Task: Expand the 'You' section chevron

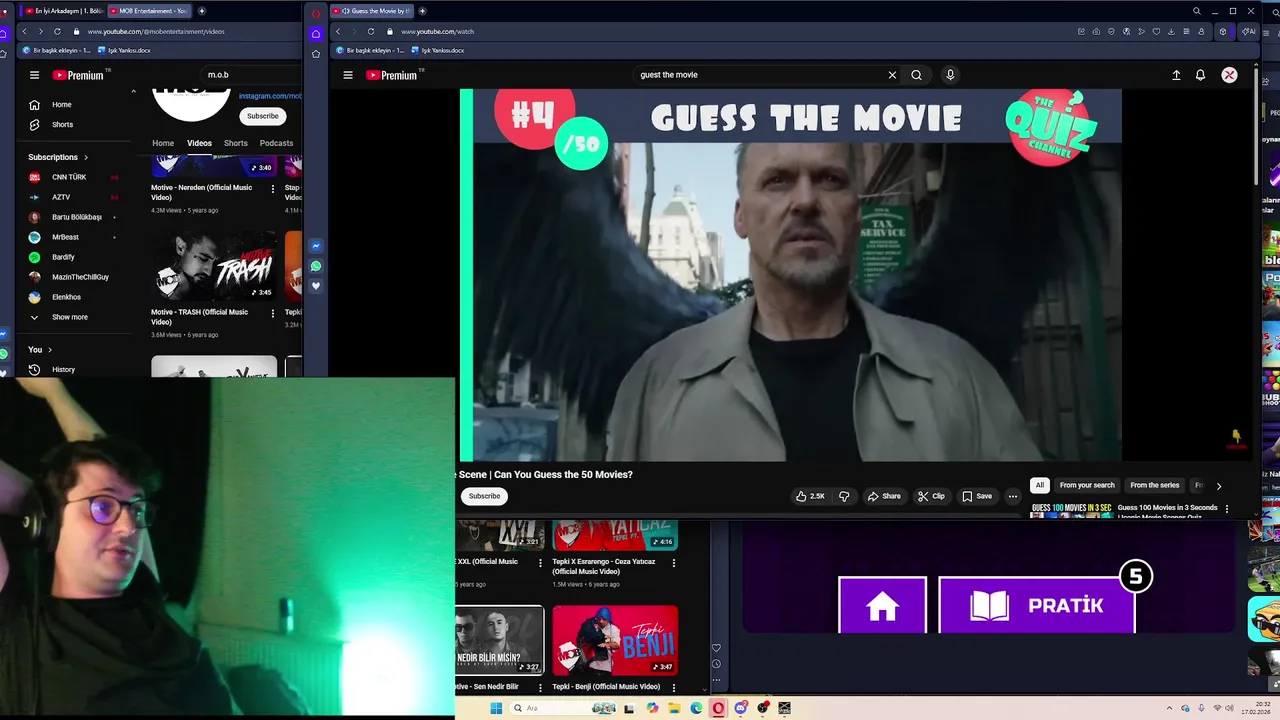Action: (x=50, y=349)
